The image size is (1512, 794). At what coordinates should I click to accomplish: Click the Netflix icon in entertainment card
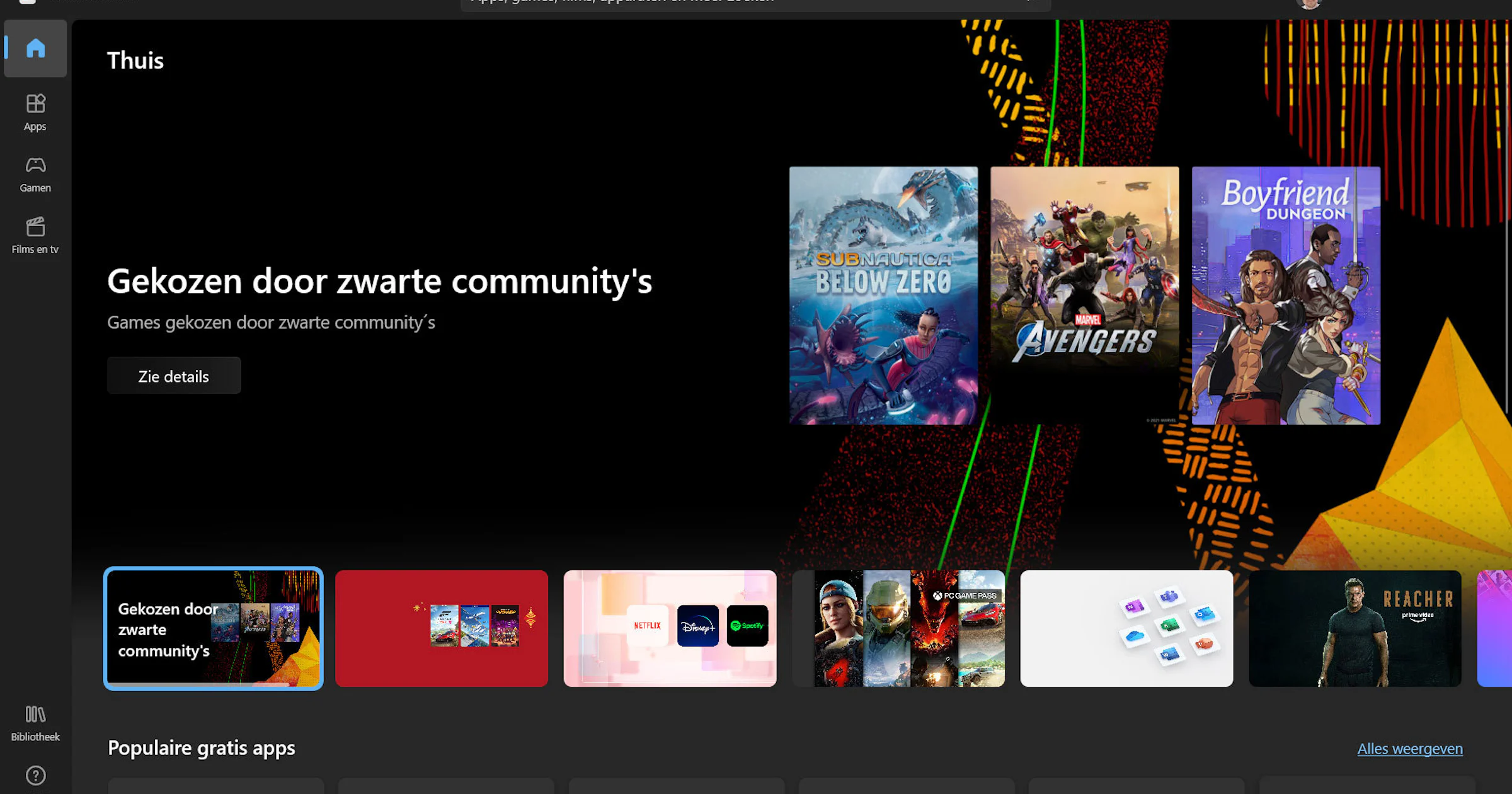pyautogui.click(x=647, y=625)
